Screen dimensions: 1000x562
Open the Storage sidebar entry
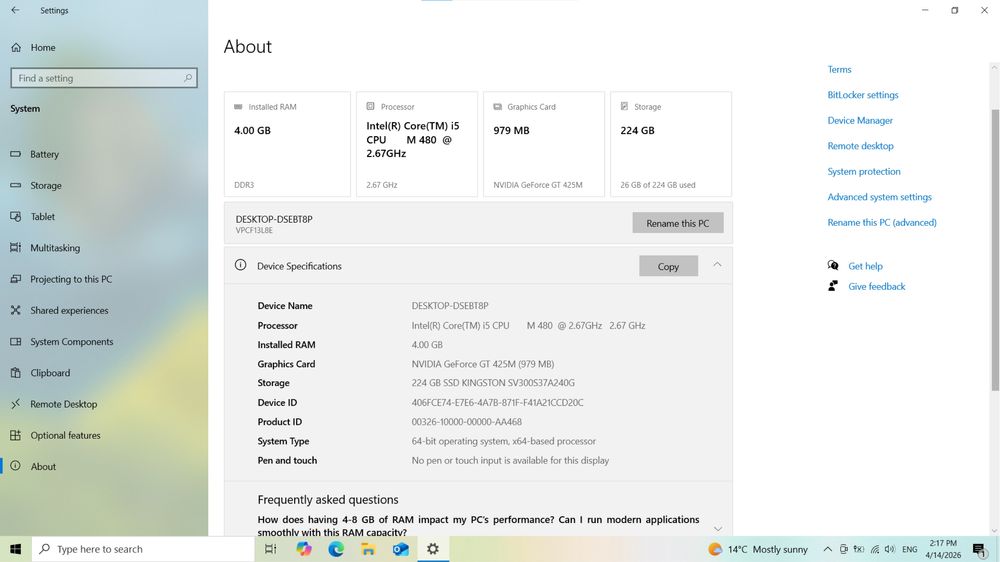pyautogui.click(x=46, y=186)
